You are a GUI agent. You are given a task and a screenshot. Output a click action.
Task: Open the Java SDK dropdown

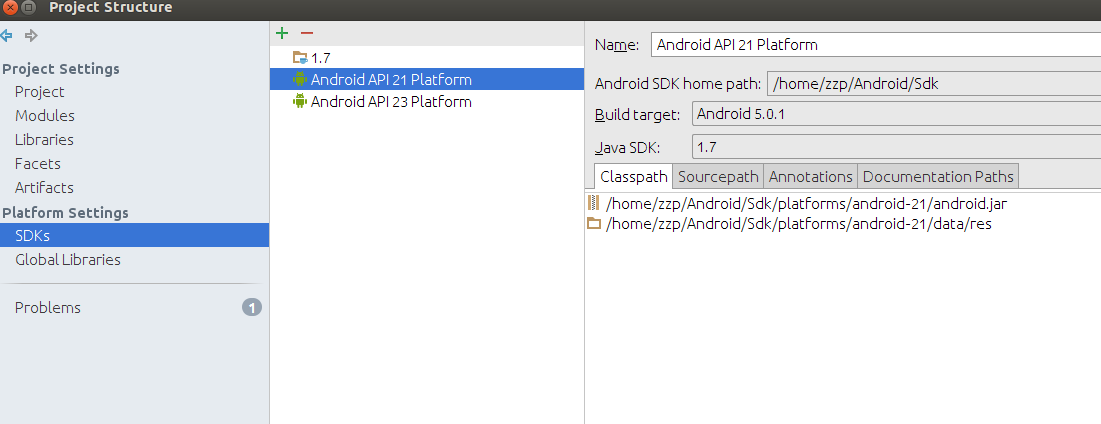pos(896,147)
